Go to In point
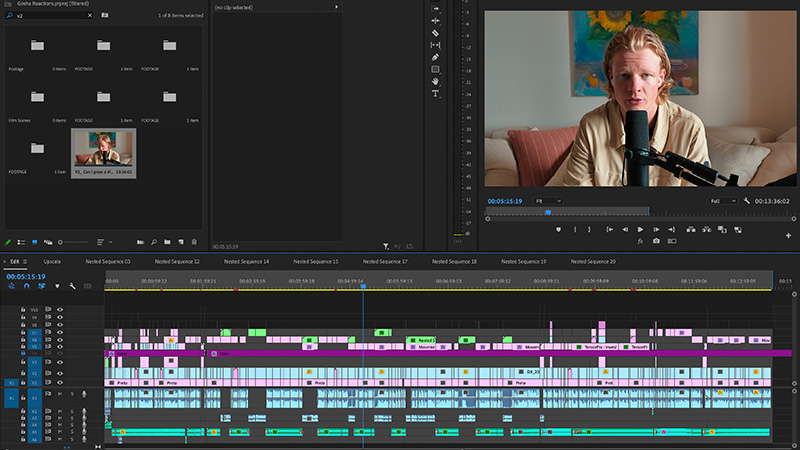 pyautogui.click(x=610, y=230)
